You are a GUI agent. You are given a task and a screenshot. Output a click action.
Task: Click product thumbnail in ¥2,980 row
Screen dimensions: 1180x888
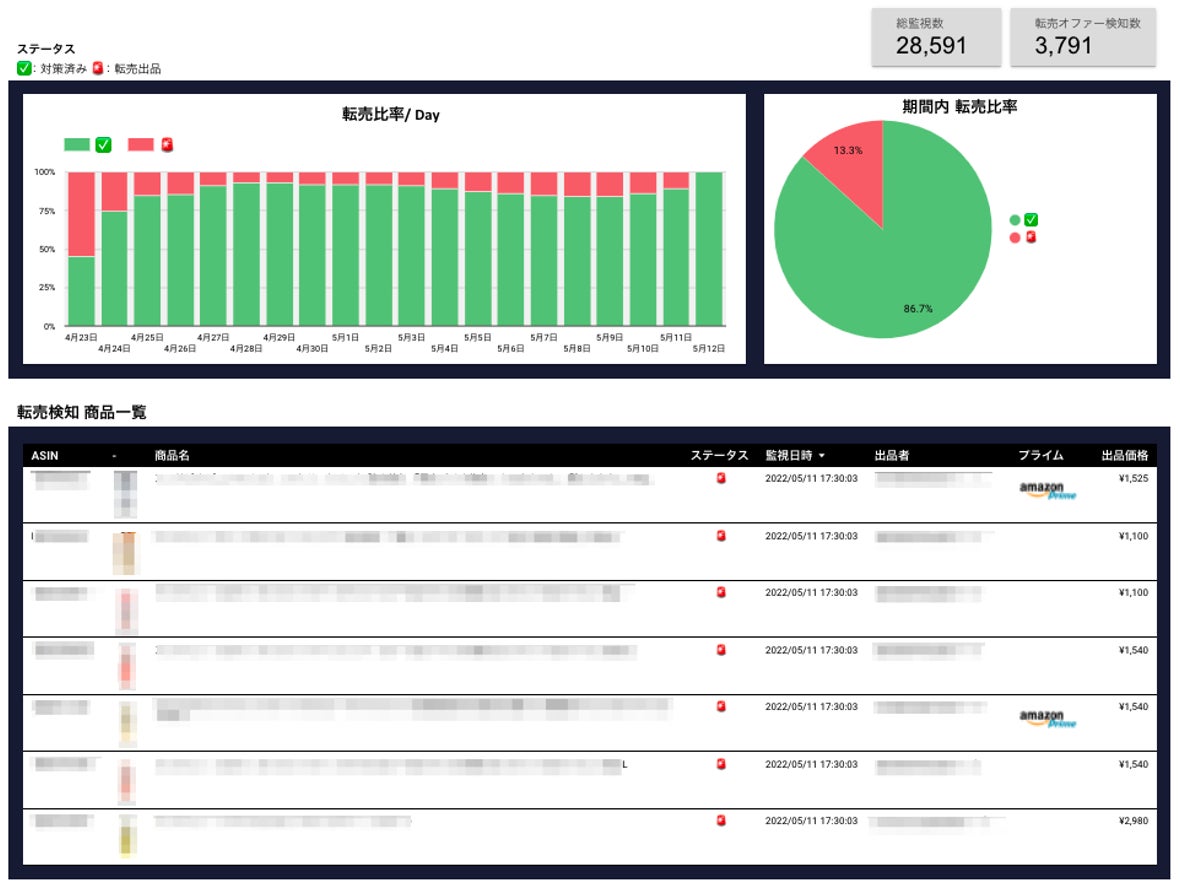pyautogui.click(x=127, y=836)
